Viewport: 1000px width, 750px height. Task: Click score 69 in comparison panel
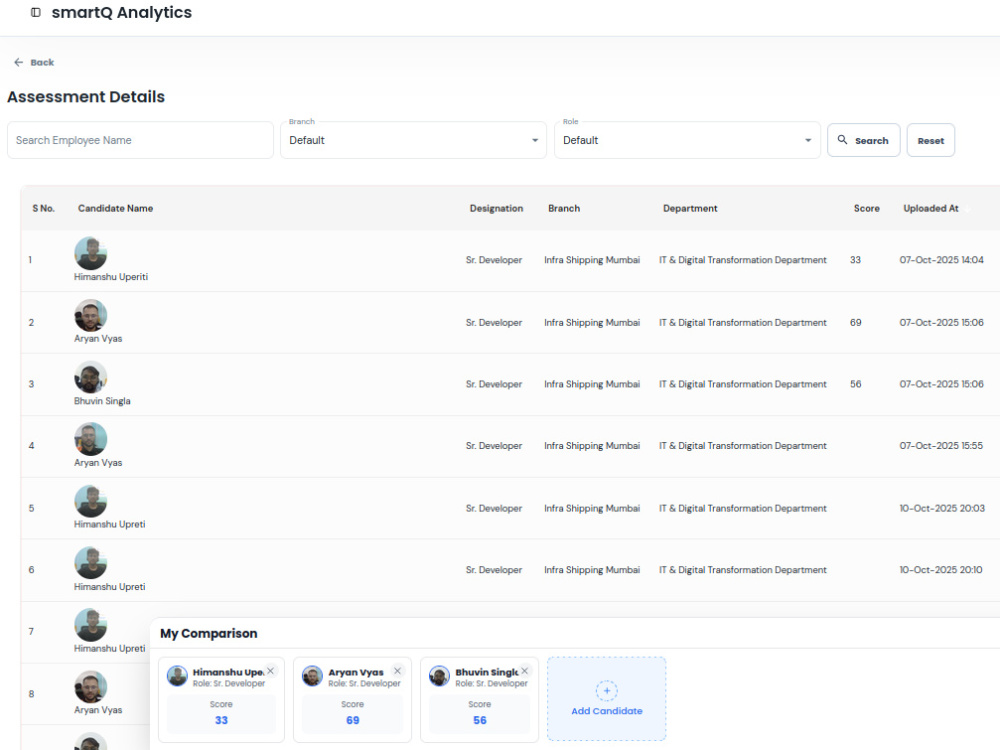tap(353, 720)
